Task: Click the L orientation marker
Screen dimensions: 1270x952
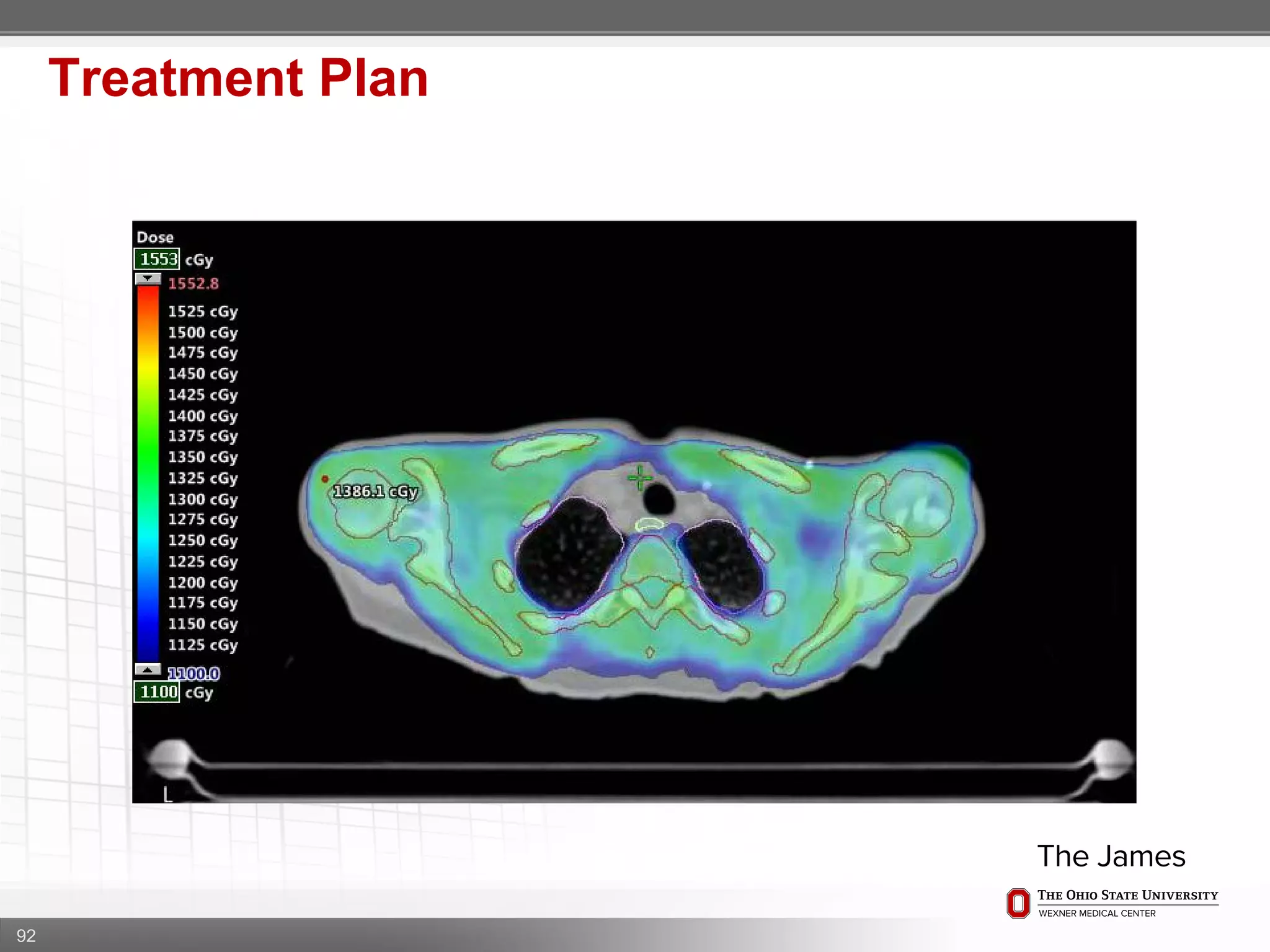Action: click(167, 794)
